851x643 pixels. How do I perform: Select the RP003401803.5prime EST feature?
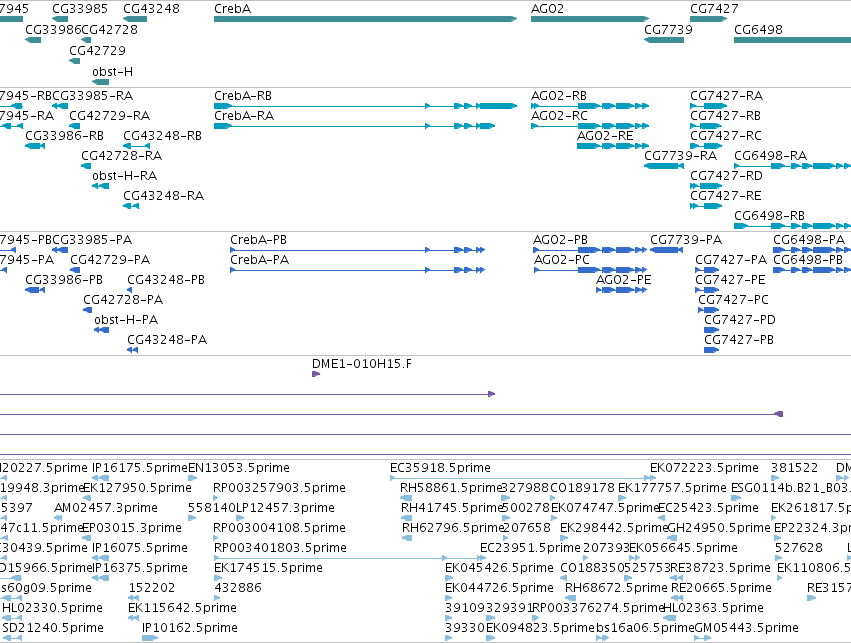(350, 558)
